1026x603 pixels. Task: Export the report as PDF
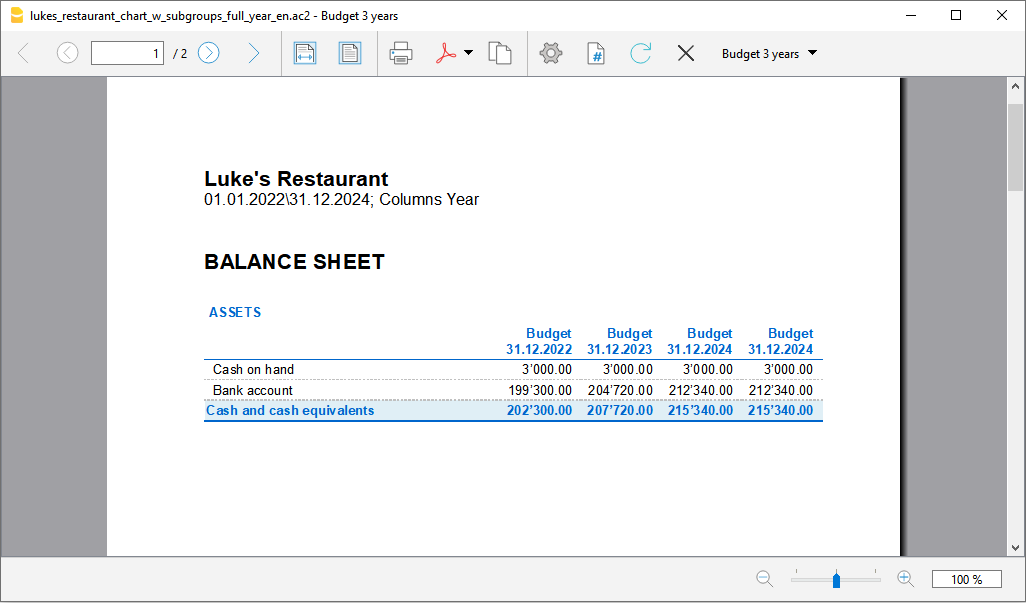coord(447,53)
